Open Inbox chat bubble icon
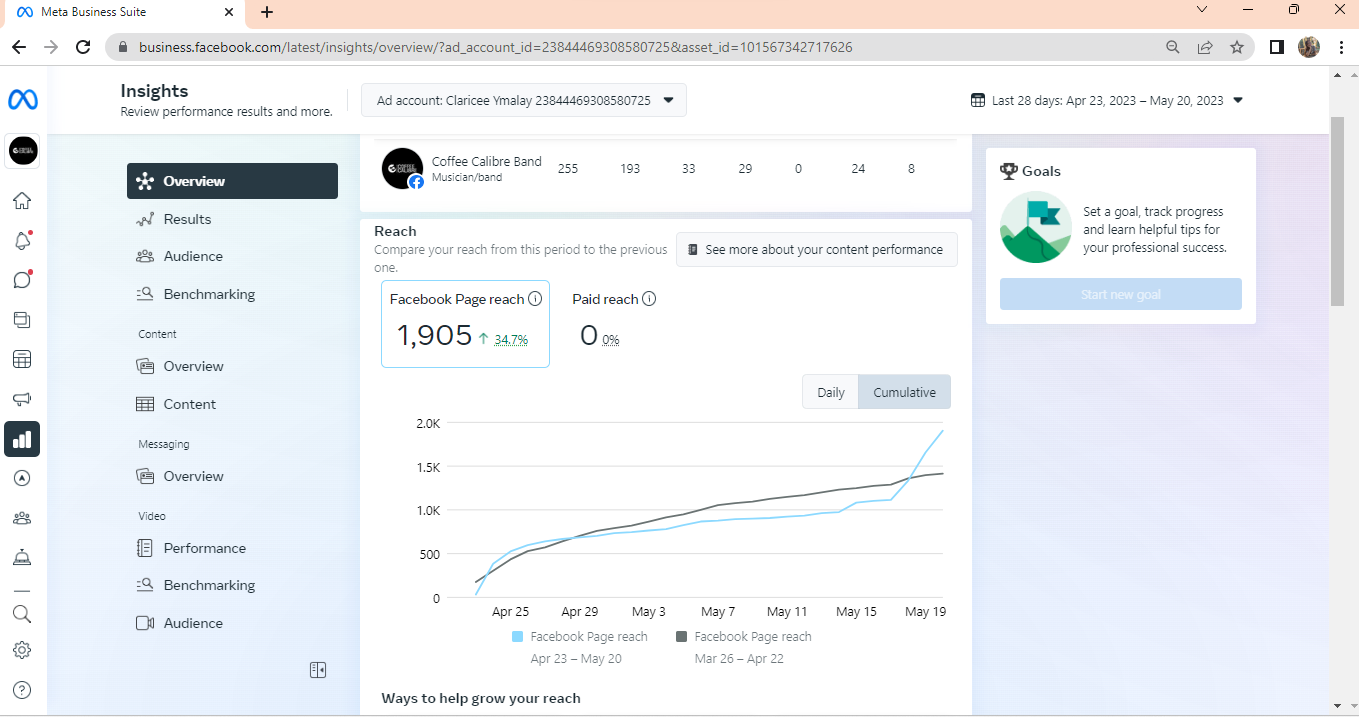This screenshot has height=717, width=1359. click(x=22, y=279)
